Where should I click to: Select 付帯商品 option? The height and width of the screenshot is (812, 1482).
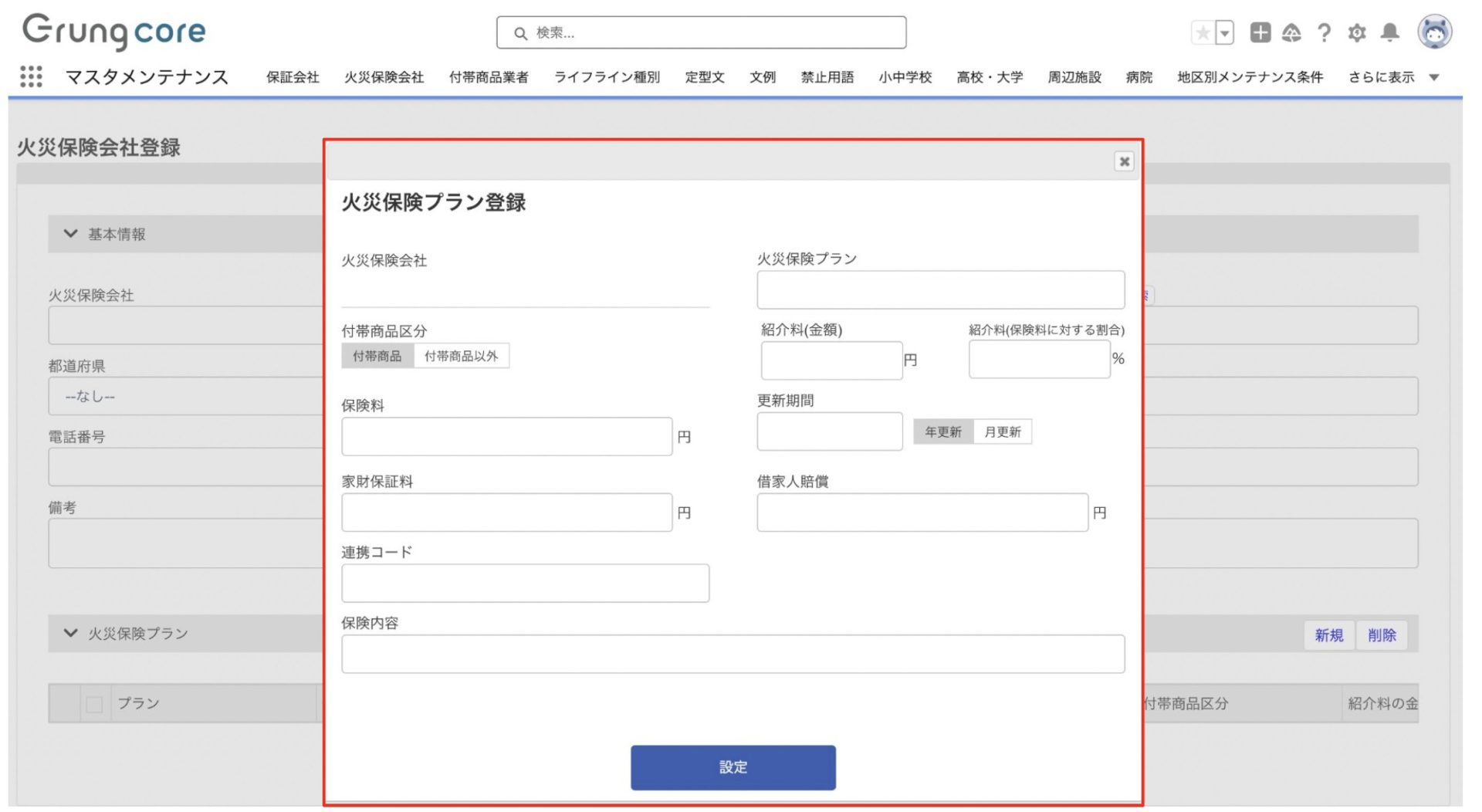(377, 356)
